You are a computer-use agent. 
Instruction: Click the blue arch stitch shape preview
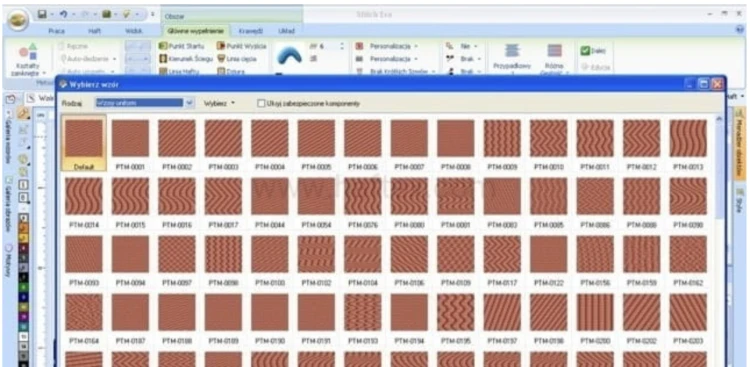[x=289, y=56]
